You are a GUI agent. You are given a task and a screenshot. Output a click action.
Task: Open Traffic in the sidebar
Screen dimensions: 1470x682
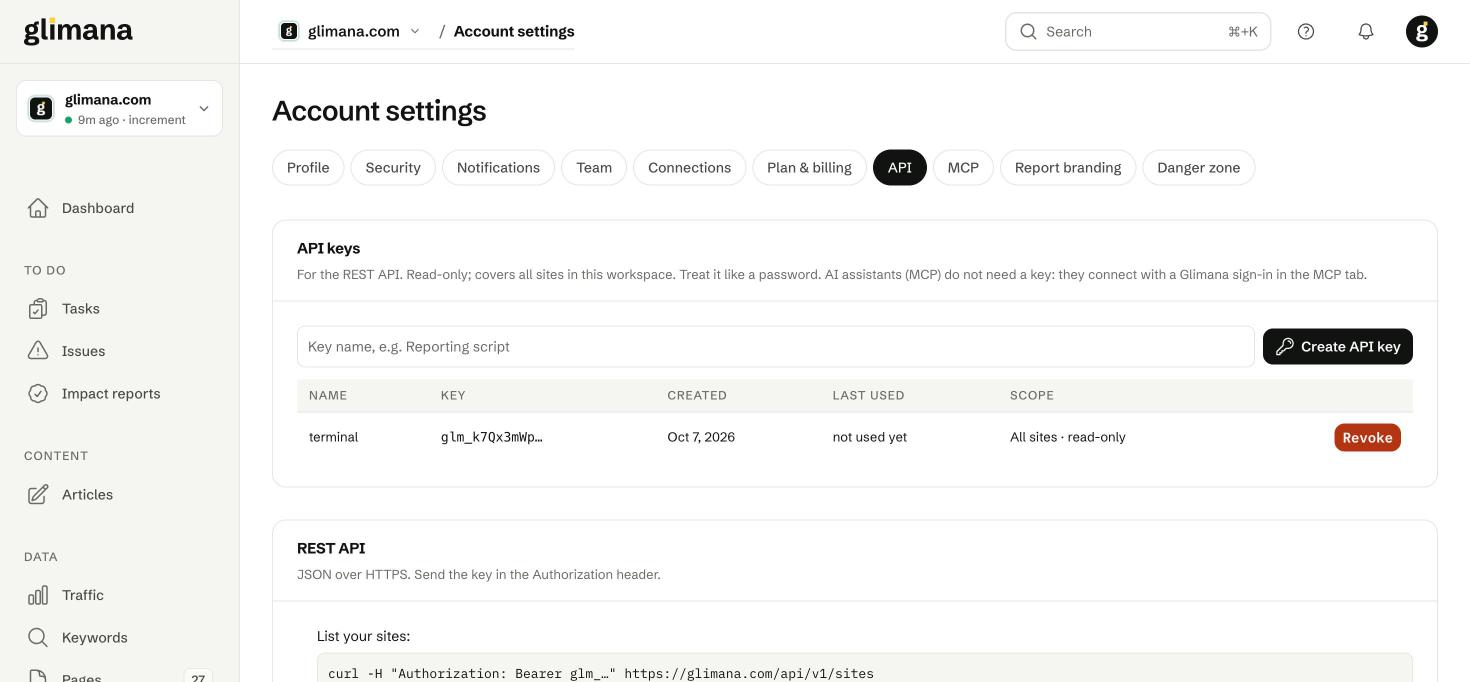pos(120,595)
